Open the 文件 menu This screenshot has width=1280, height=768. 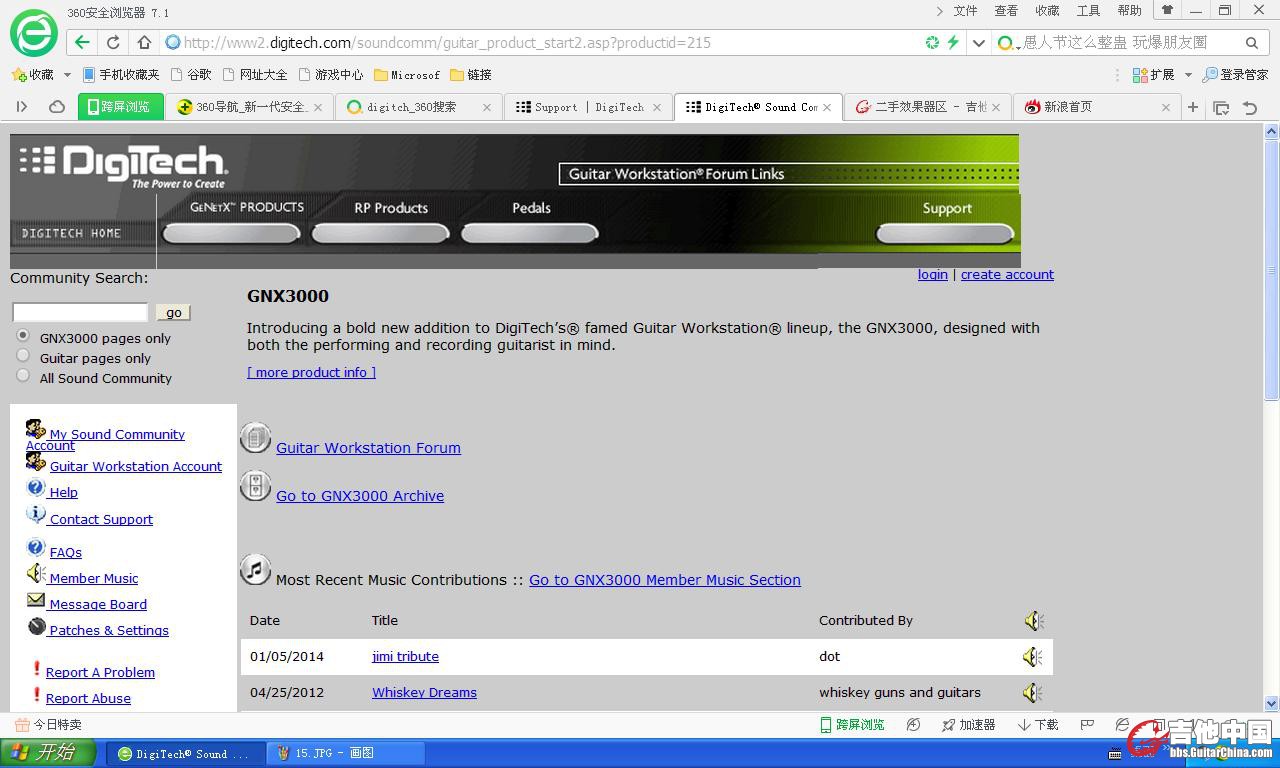pos(965,11)
